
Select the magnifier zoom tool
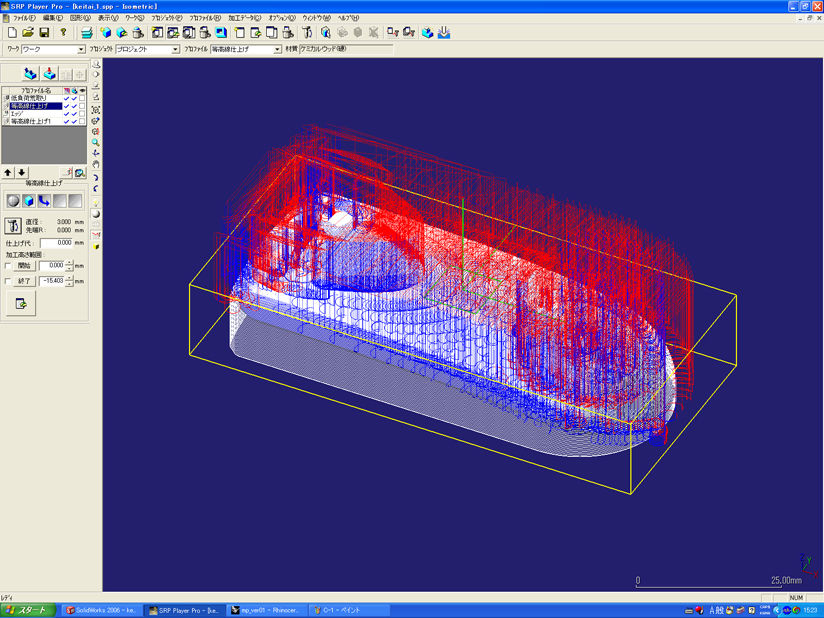tap(95, 142)
